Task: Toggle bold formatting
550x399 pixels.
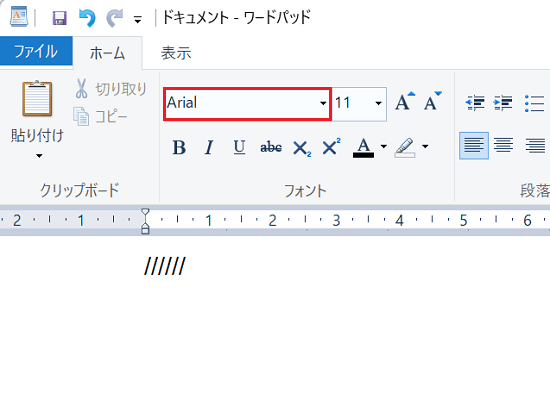Action: tap(179, 147)
